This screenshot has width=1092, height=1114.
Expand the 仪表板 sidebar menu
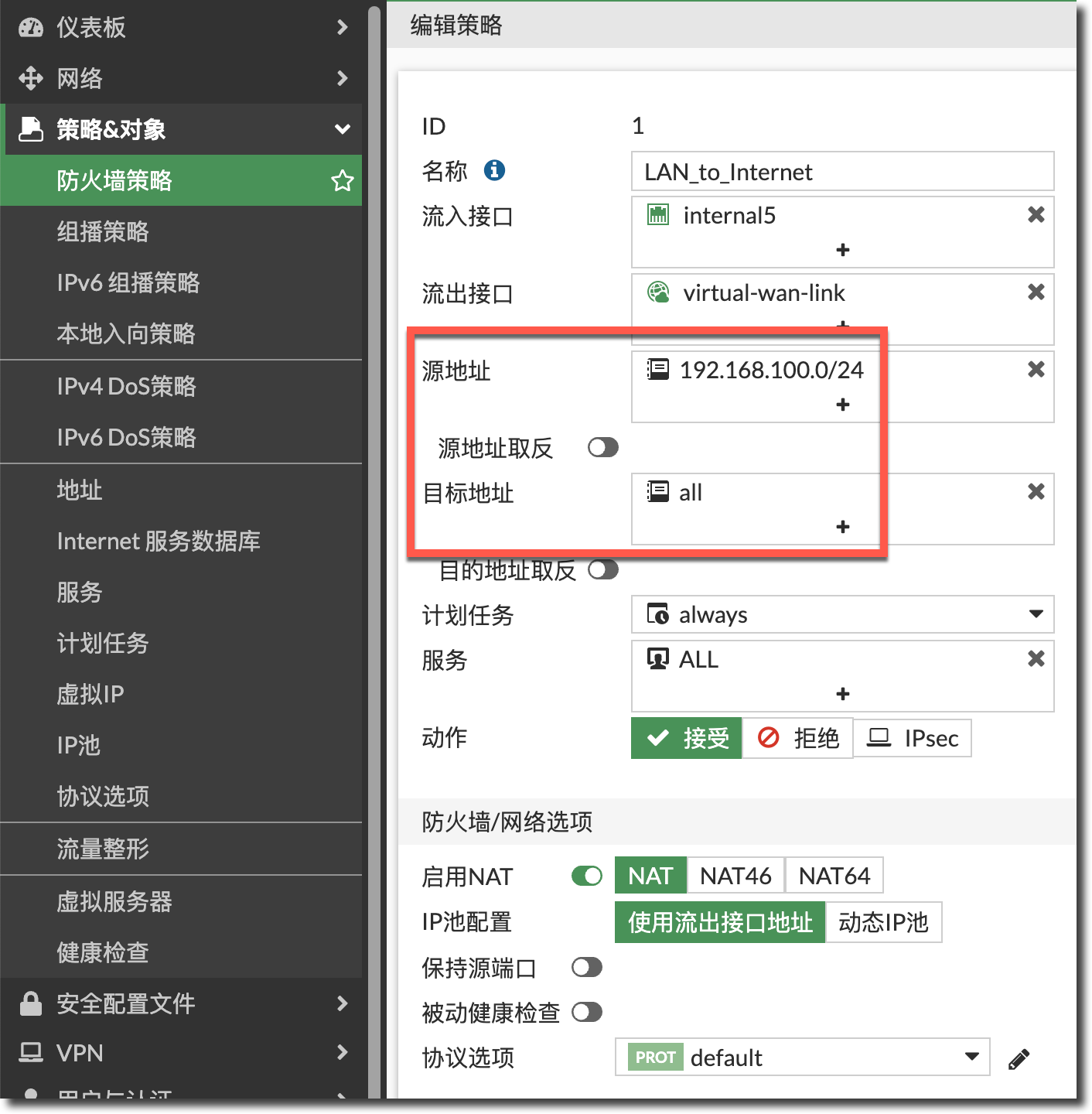[181, 28]
